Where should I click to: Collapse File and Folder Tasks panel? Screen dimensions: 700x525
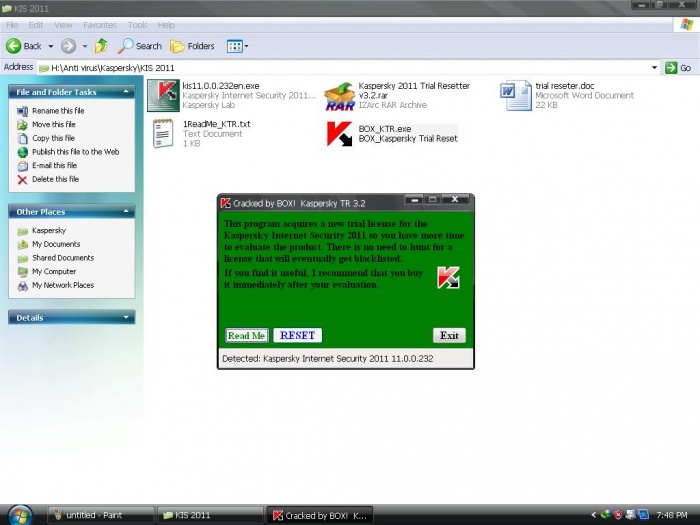[126, 92]
